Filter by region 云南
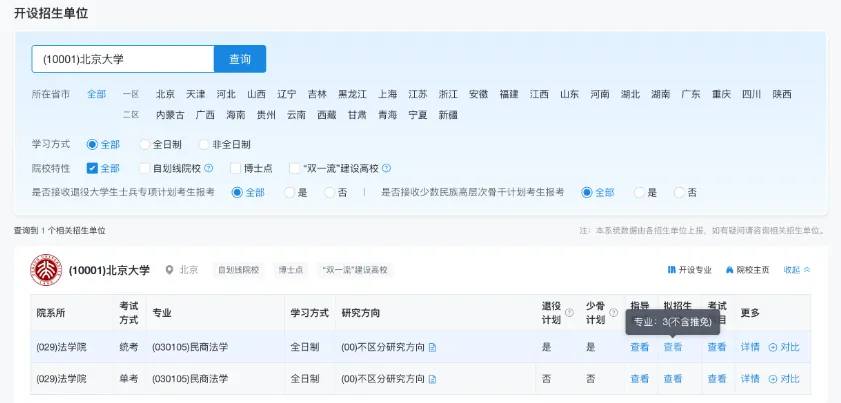This screenshot has height=403, width=841. tap(296, 115)
